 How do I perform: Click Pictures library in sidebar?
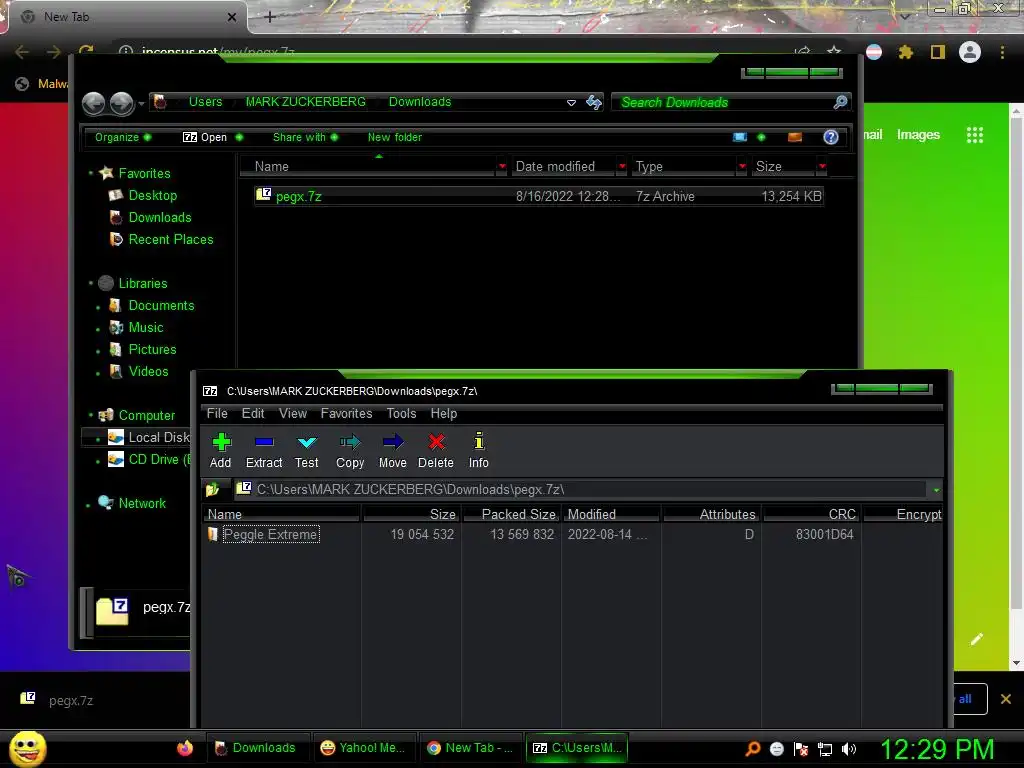coord(152,349)
